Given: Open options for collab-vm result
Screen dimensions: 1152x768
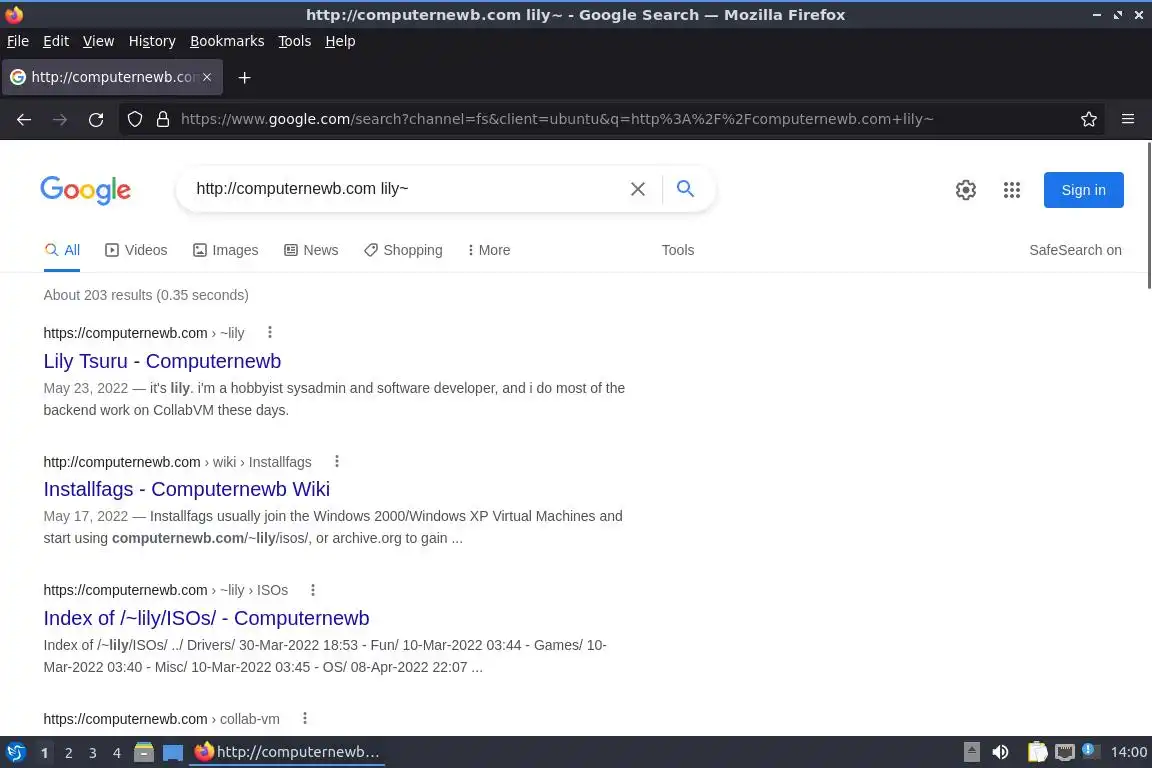Looking at the screenshot, I should (x=305, y=718).
